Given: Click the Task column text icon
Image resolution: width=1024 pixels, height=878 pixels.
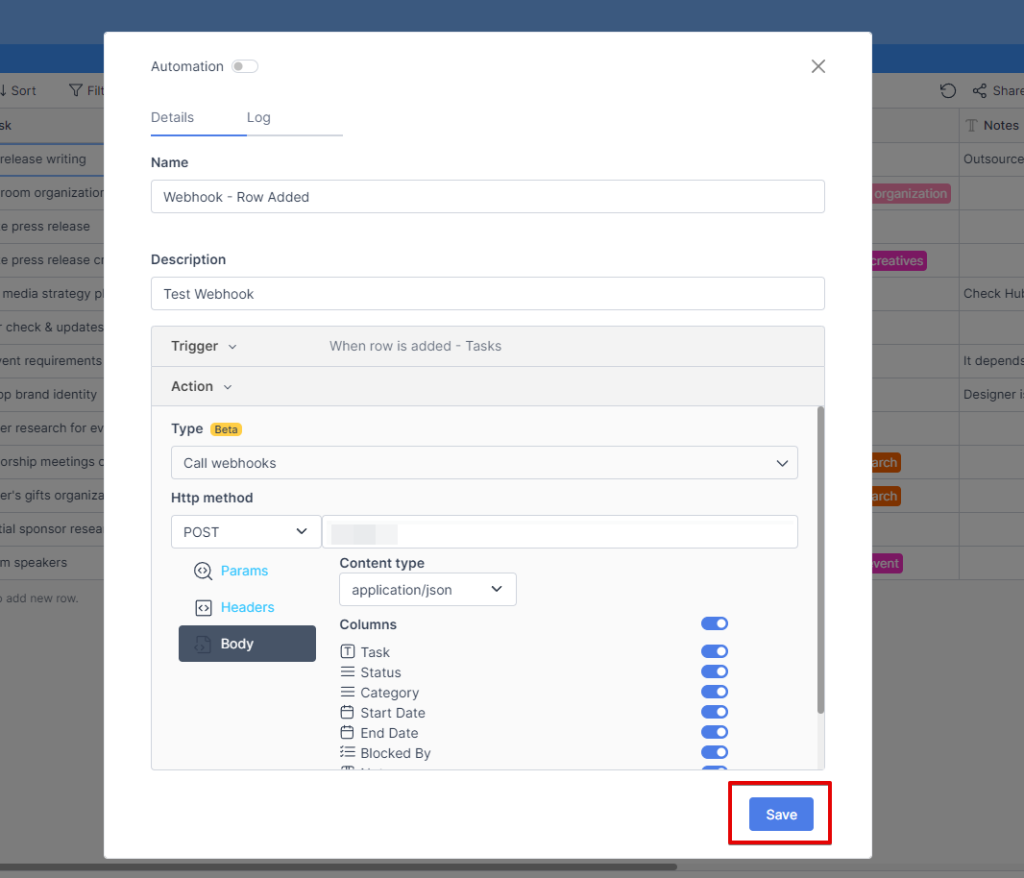Looking at the screenshot, I should 348,652.
